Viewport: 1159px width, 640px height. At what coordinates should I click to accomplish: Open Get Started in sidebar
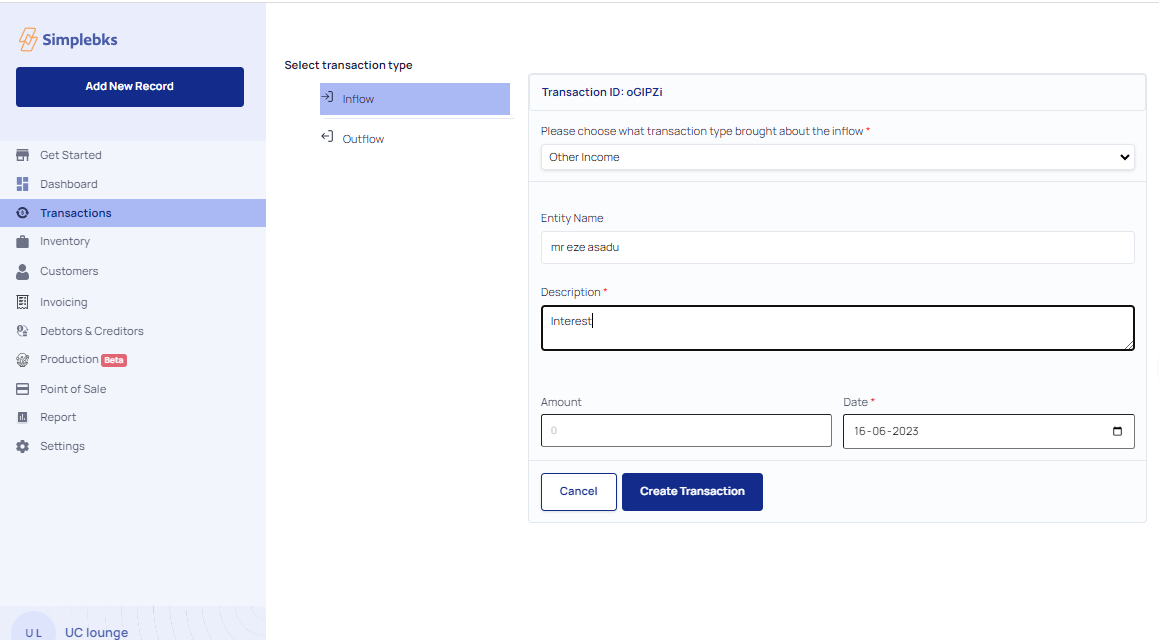tap(71, 155)
